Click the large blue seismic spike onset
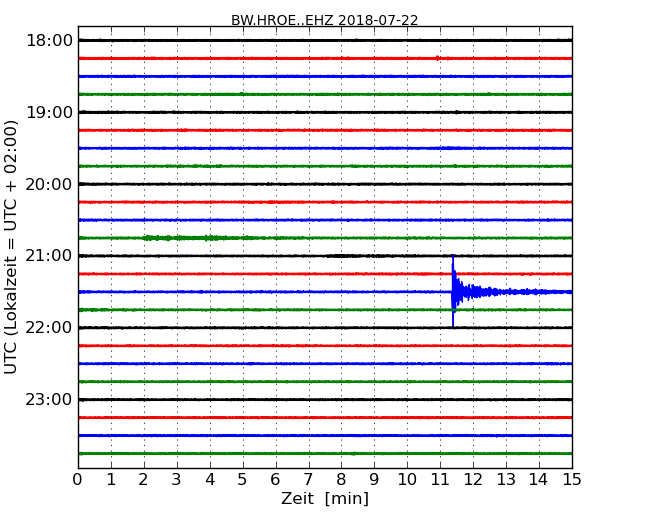This screenshot has width=650, height=520. point(453,291)
